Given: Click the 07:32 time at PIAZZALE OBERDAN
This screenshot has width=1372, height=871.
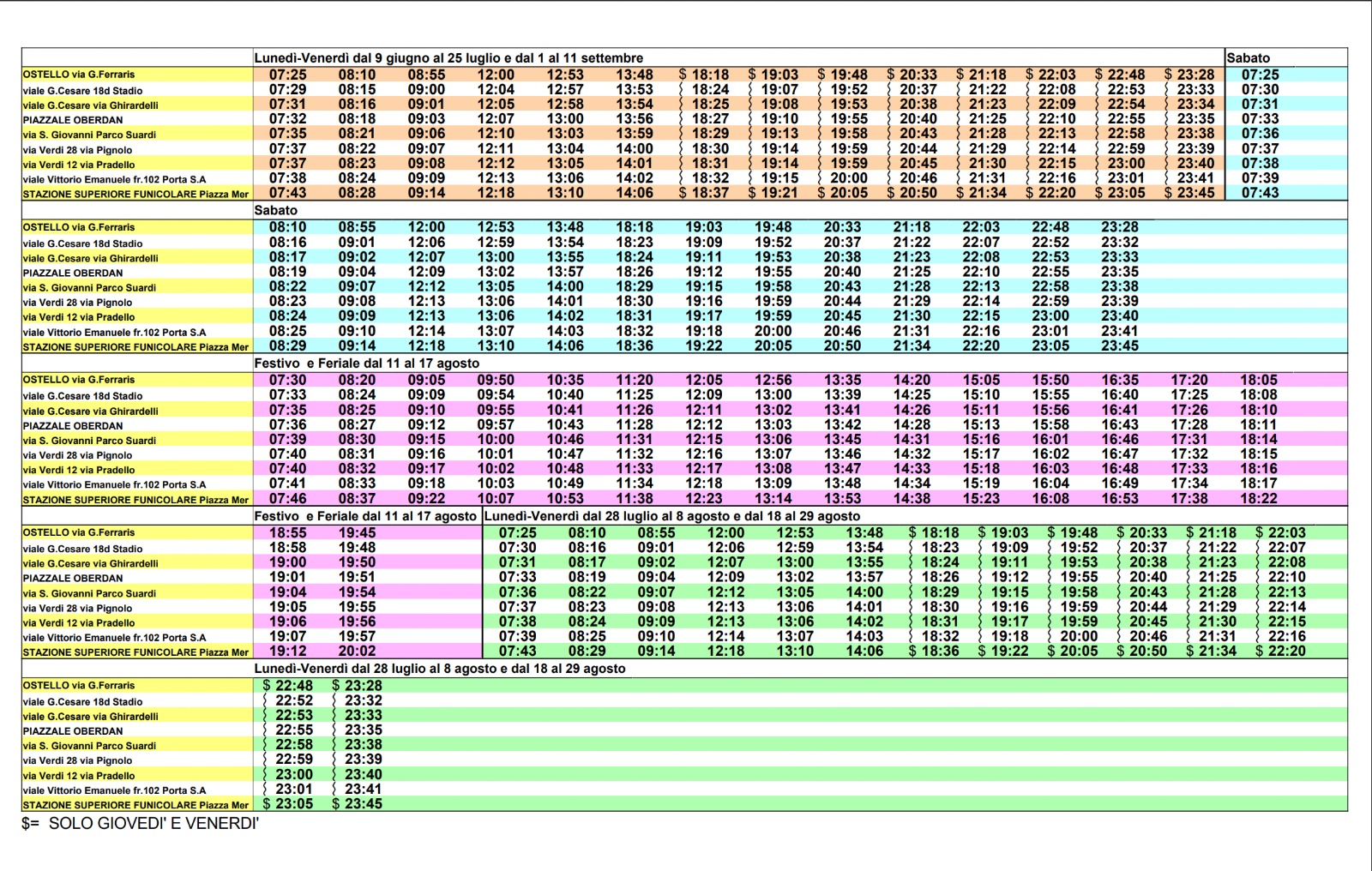Looking at the screenshot, I should (287, 119).
